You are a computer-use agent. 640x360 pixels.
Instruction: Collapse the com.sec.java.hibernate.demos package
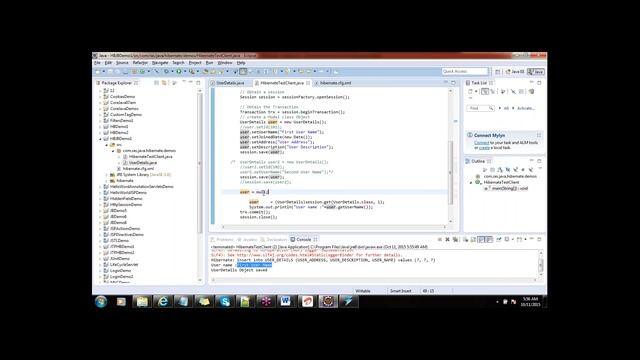pos(113,151)
